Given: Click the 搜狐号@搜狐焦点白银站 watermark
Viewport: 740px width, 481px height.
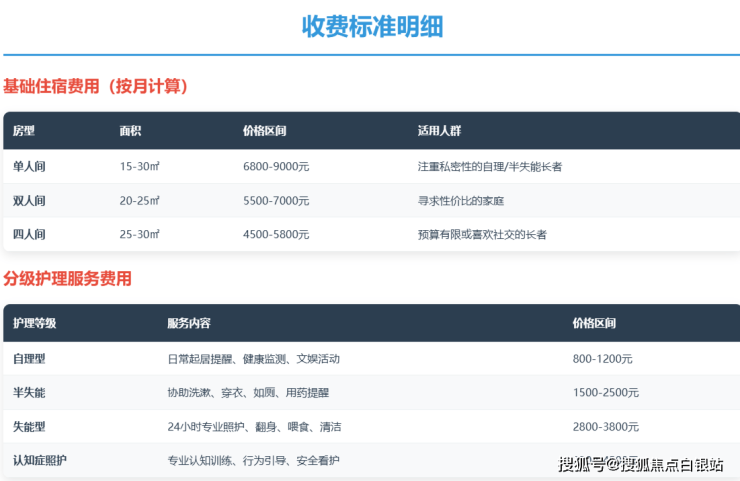Looking at the screenshot, I should (640, 463).
